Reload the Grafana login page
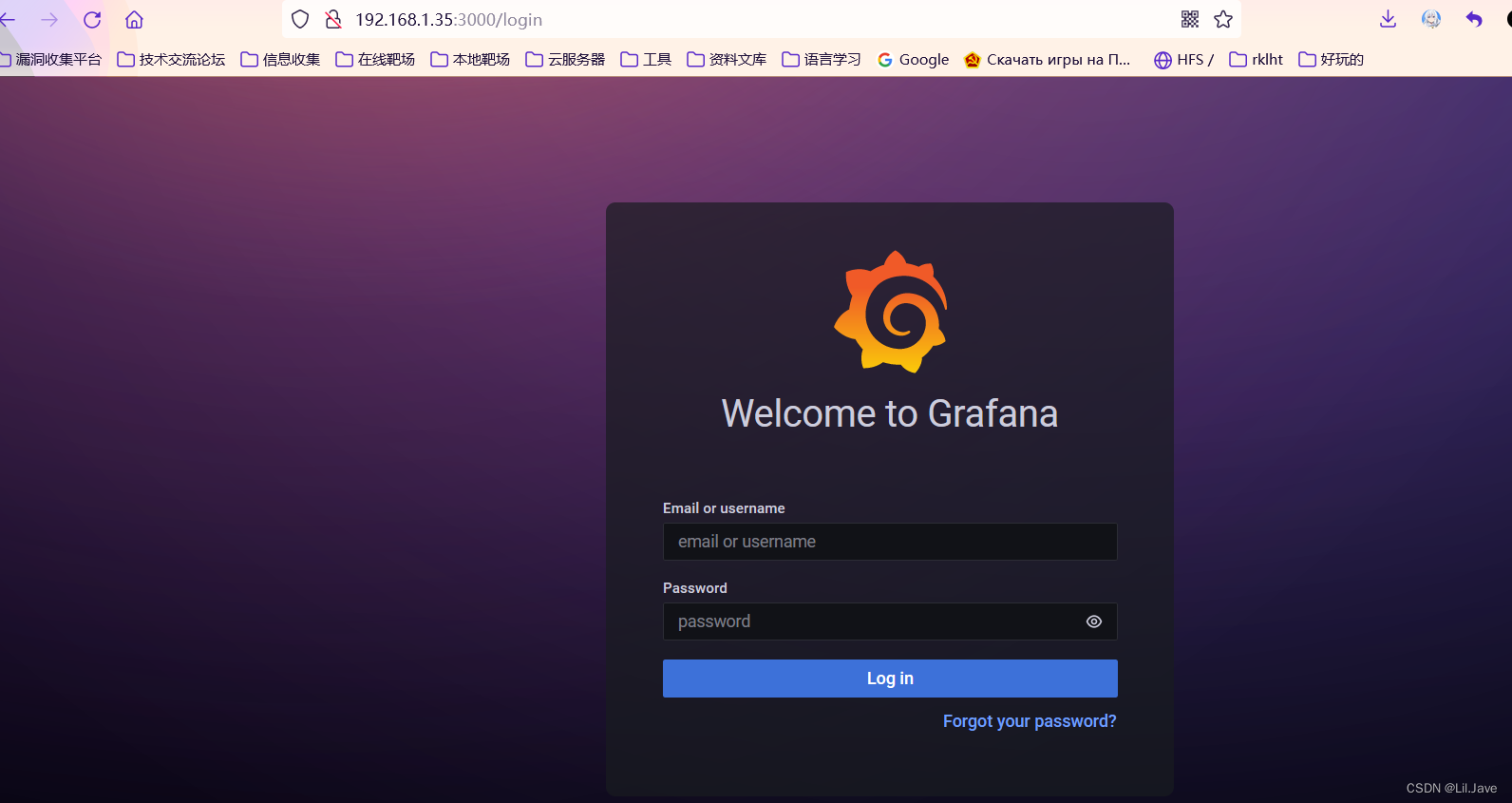The height and width of the screenshot is (803, 1512). coord(92,20)
